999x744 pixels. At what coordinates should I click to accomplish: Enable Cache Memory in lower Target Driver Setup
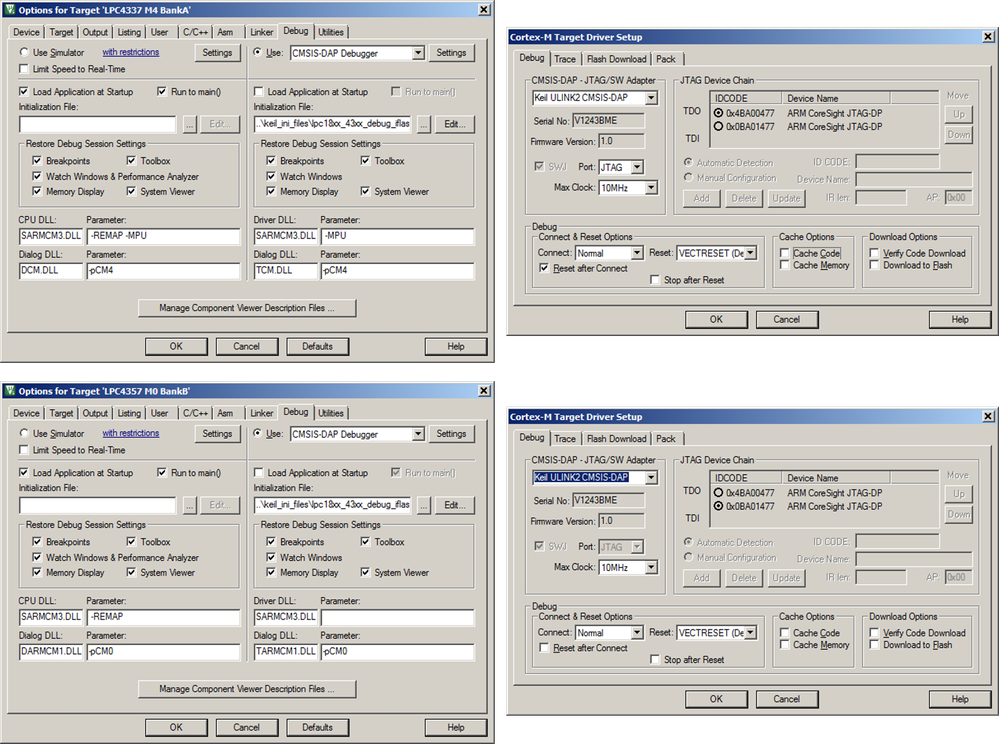[784, 645]
